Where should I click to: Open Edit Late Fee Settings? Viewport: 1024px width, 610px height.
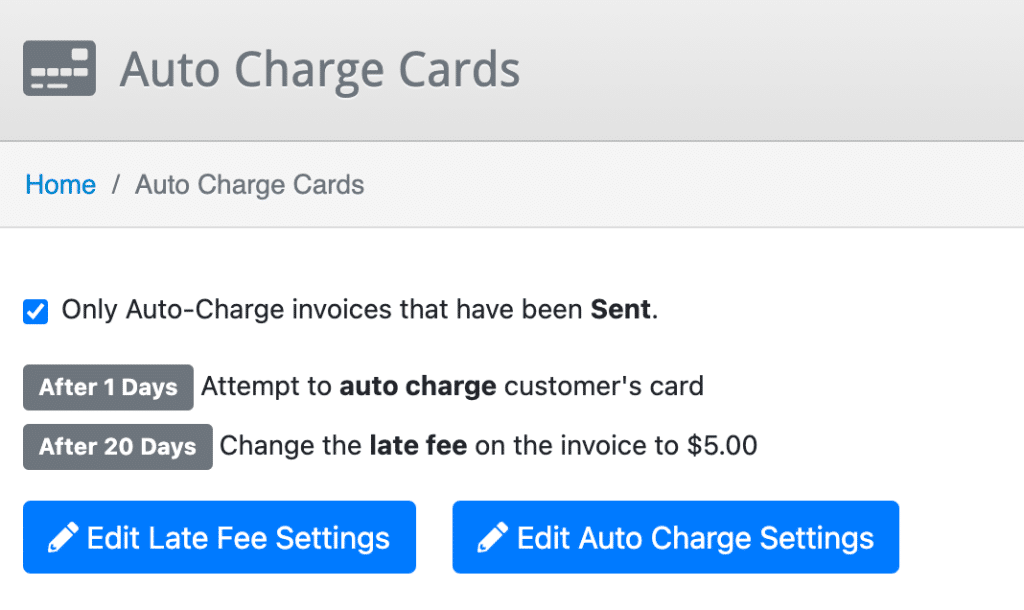tap(219, 537)
